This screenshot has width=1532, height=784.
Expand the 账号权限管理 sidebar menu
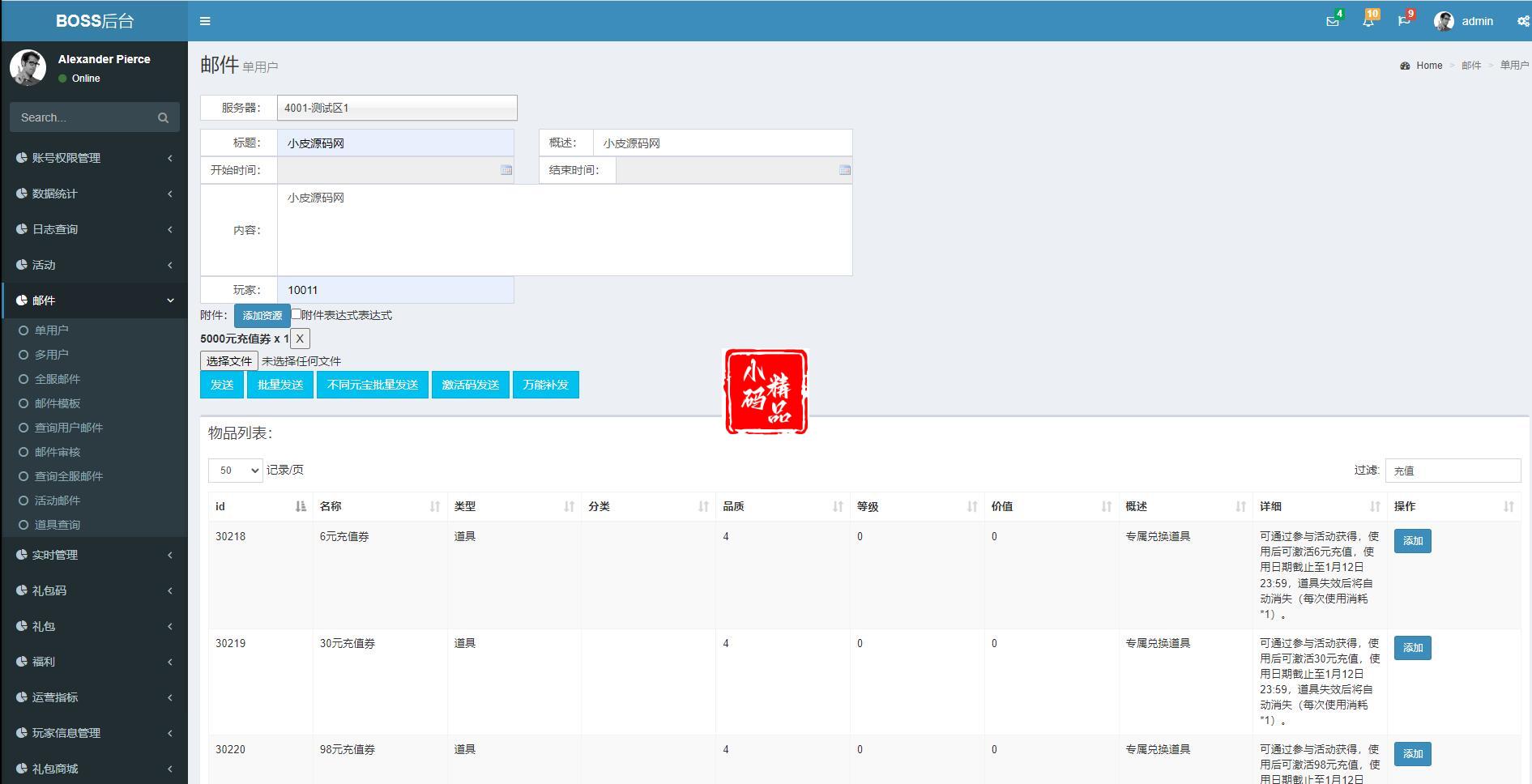(95, 158)
